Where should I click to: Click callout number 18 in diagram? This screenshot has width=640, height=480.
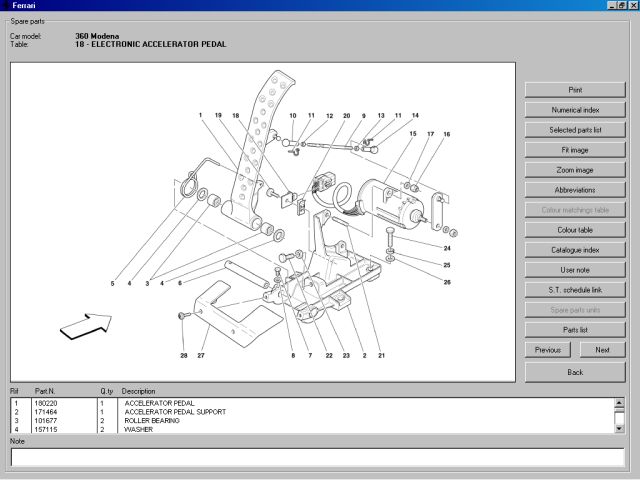(236, 116)
